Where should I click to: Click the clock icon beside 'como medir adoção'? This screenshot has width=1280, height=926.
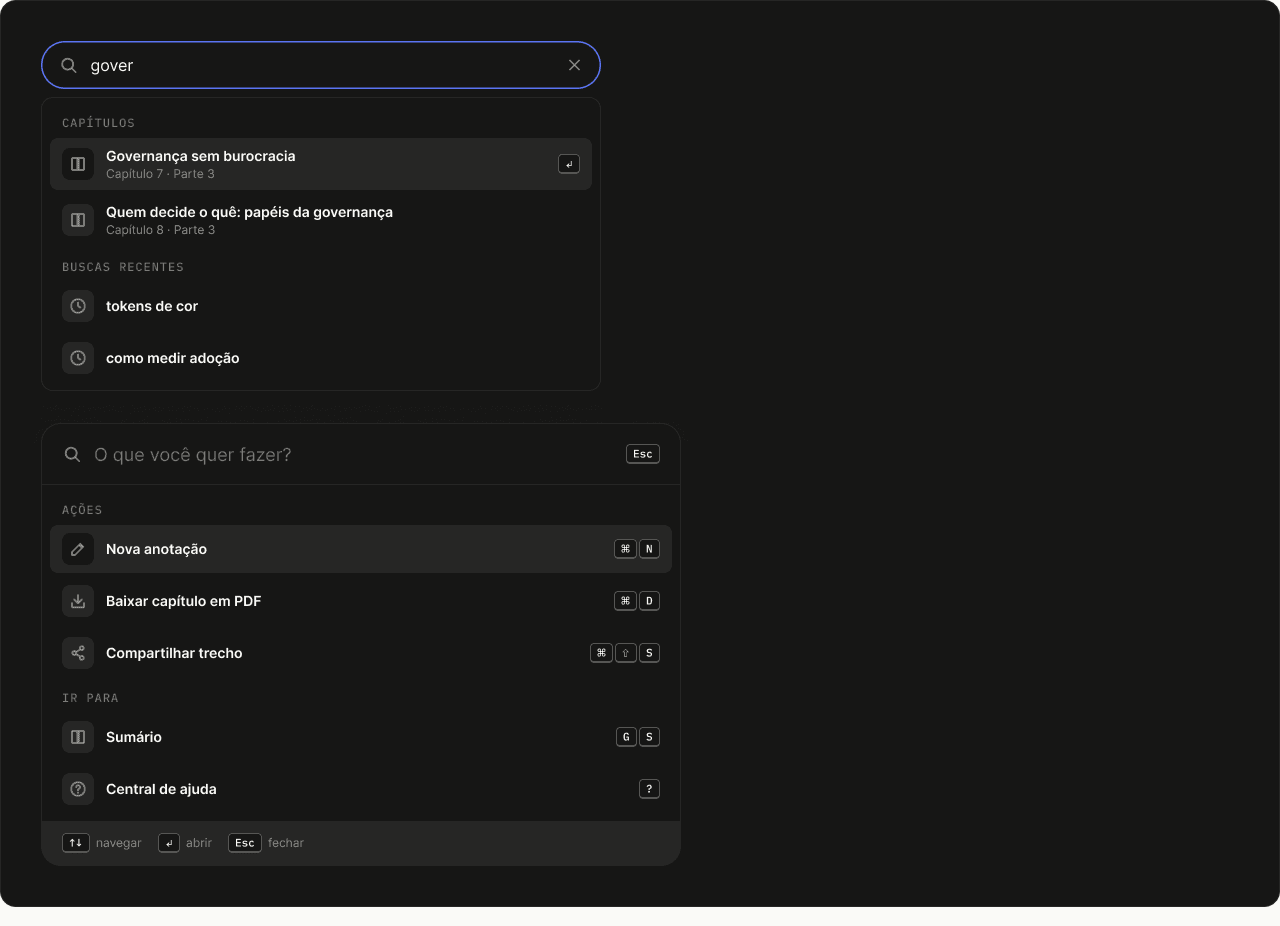[x=78, y=358]
